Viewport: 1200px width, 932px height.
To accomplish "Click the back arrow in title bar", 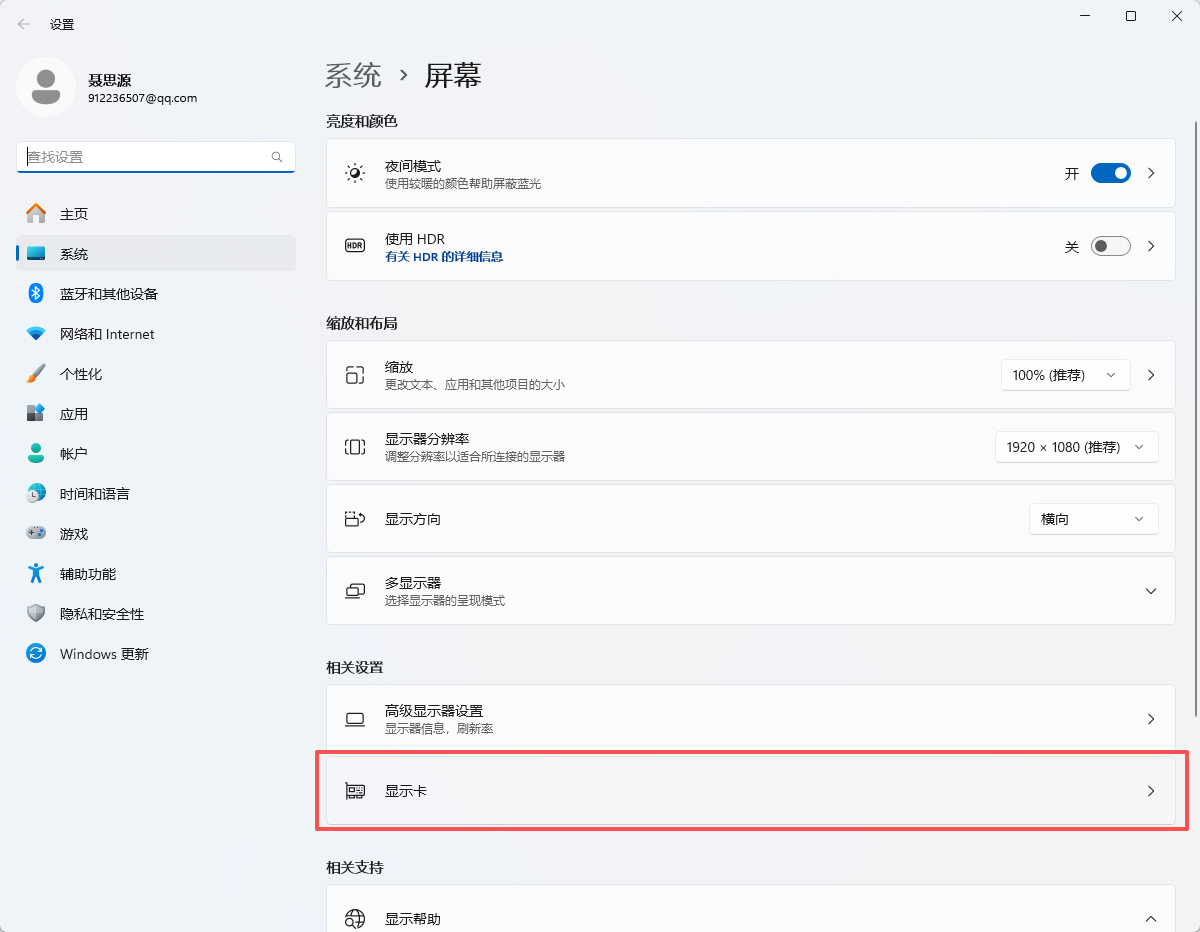I will [x=24, y=24].
